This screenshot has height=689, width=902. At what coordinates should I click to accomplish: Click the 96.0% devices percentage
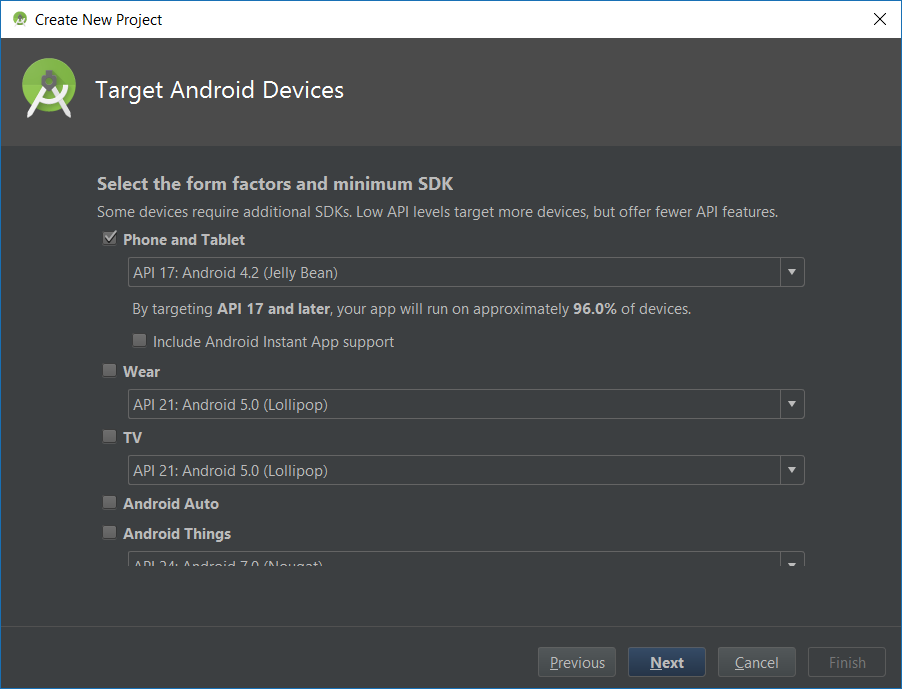595,309
